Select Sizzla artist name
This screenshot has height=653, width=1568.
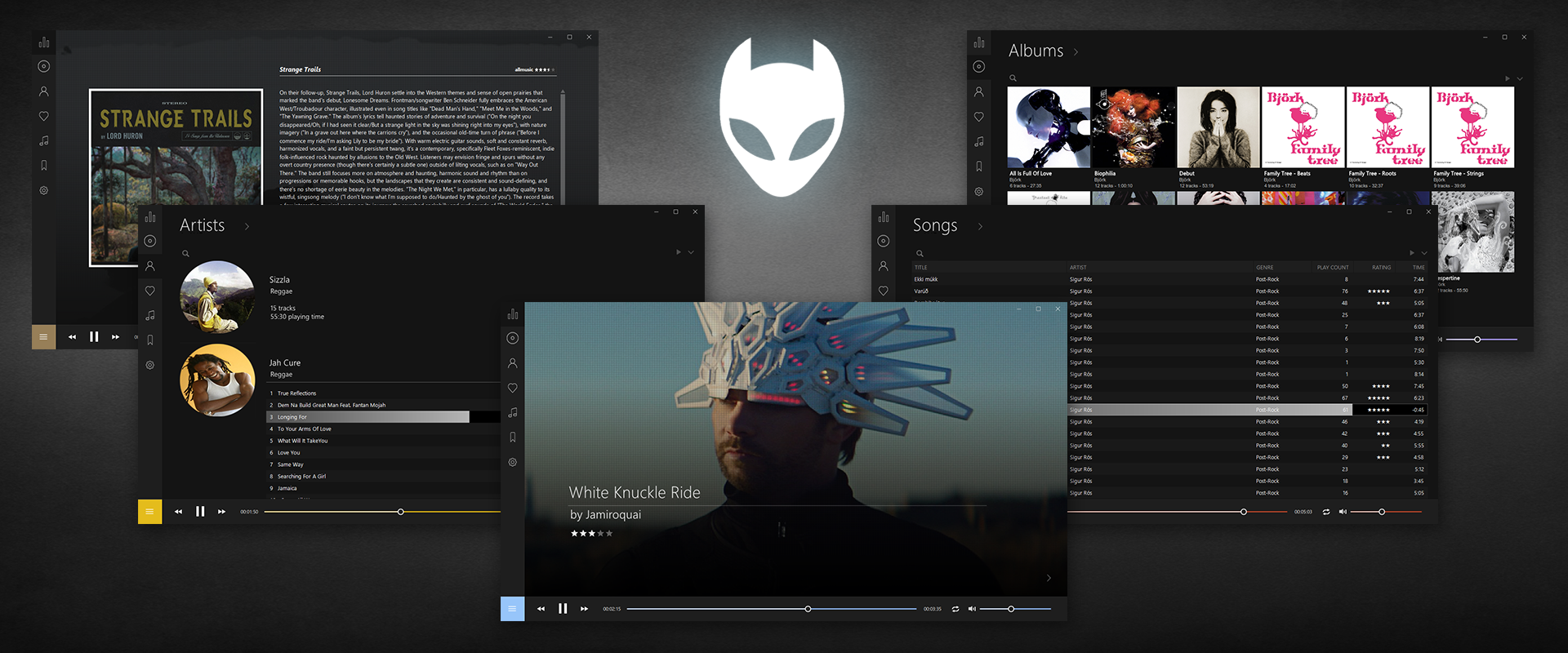point(279,280)
